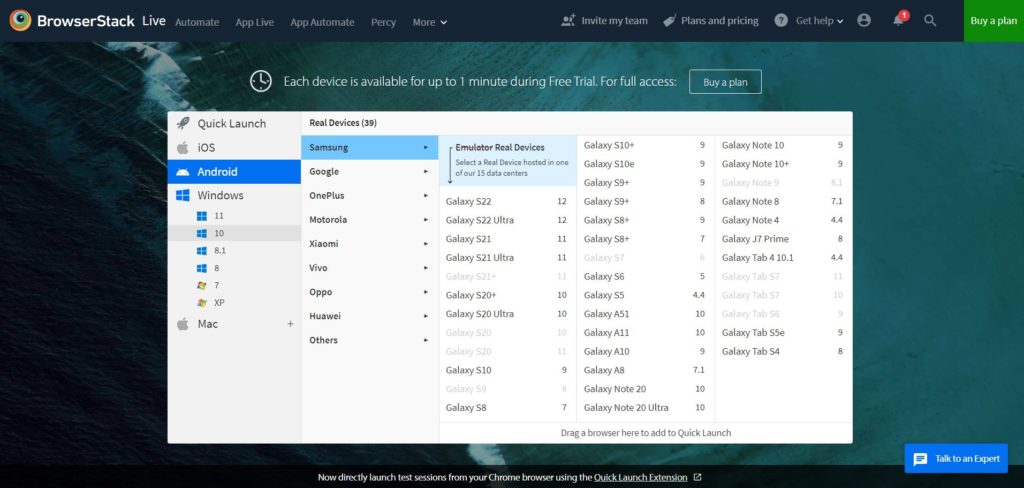Click the Windows logo icon beside Windows
1024x488 pixels.
183,195
